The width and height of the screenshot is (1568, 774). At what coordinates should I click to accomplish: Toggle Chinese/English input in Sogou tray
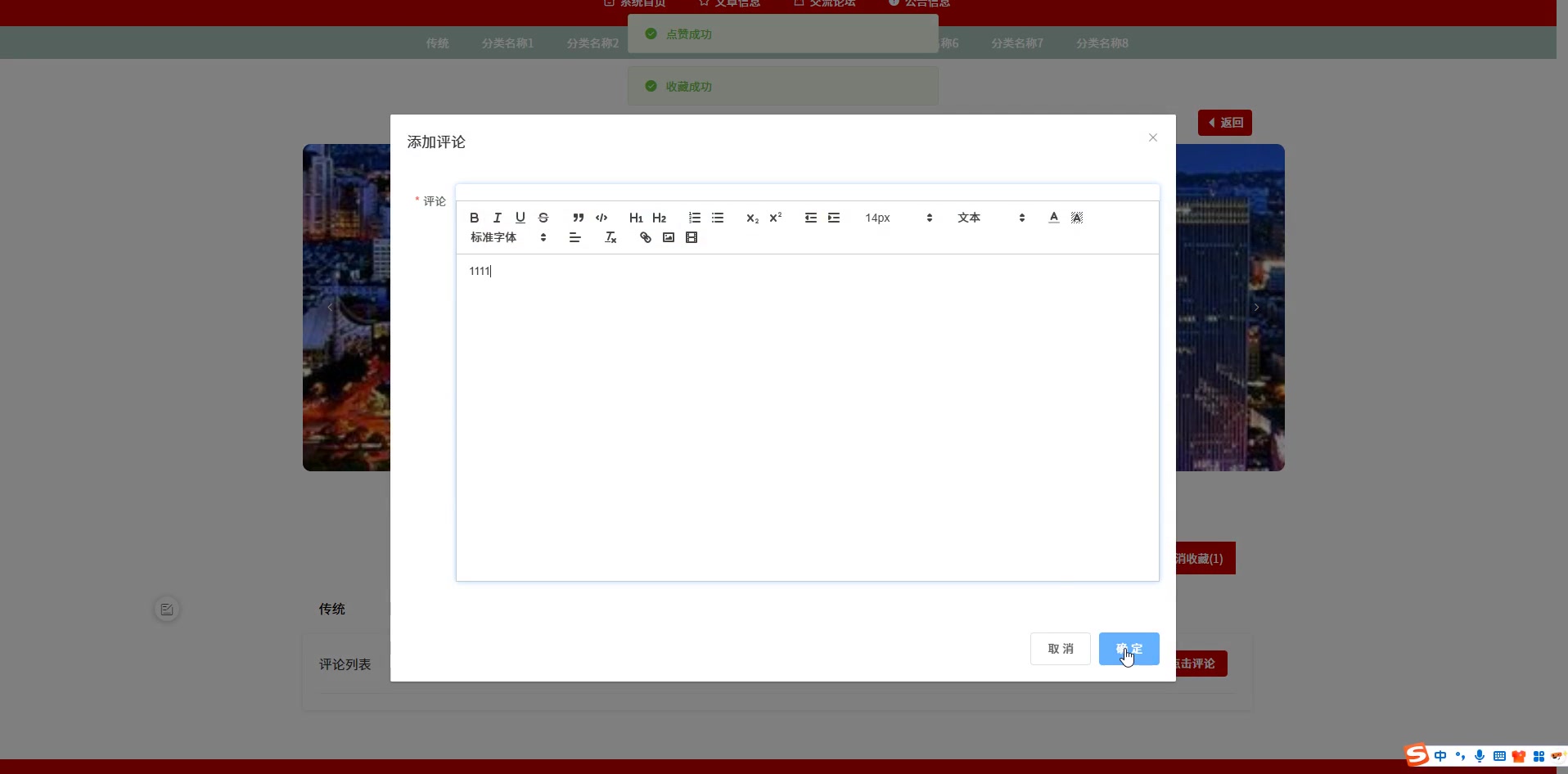tap(1440, 756)
